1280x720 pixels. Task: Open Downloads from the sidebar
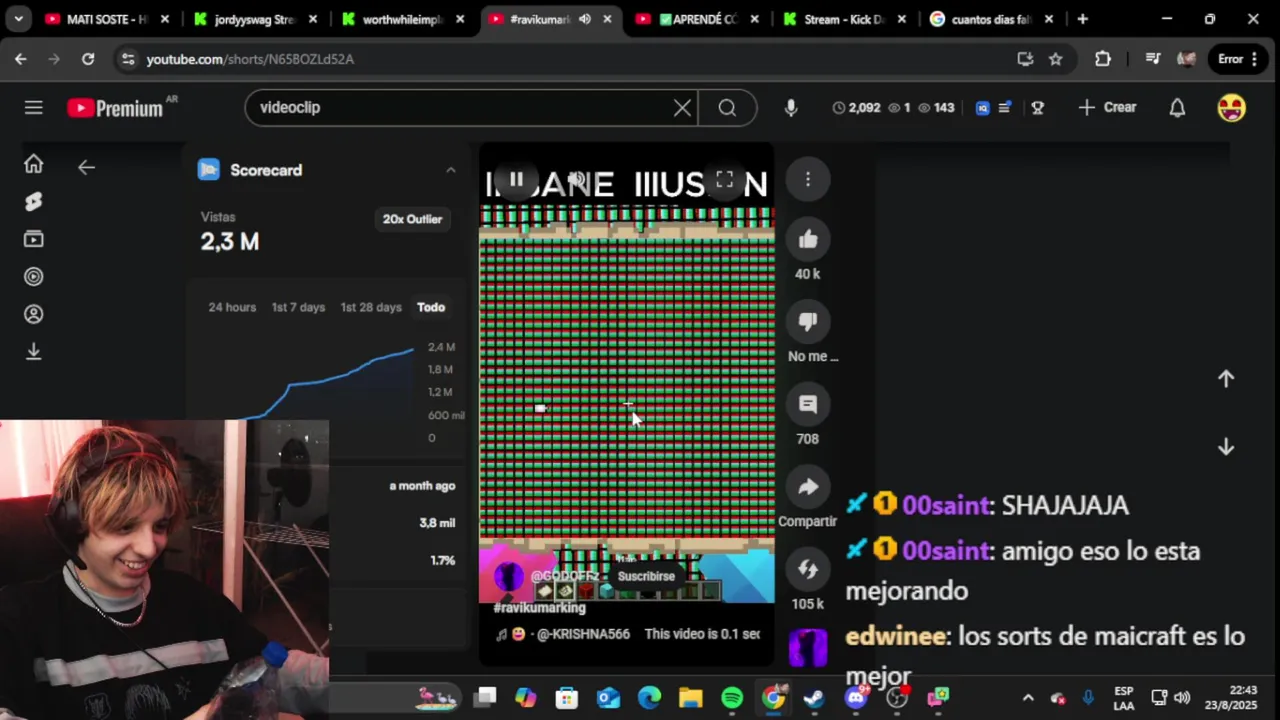click(x=33, y=351)
